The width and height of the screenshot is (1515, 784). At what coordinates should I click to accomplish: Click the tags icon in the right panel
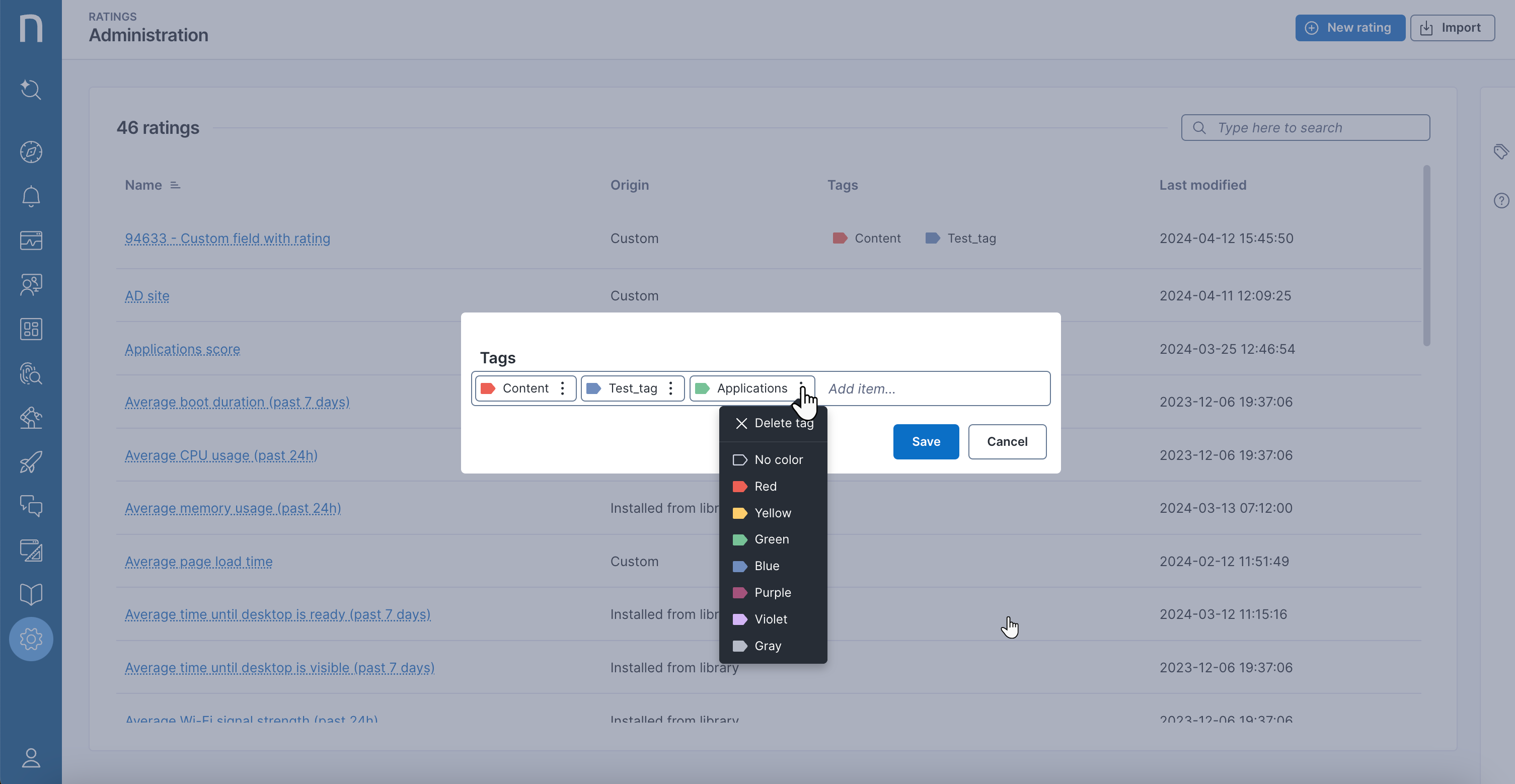point(1501,152)
